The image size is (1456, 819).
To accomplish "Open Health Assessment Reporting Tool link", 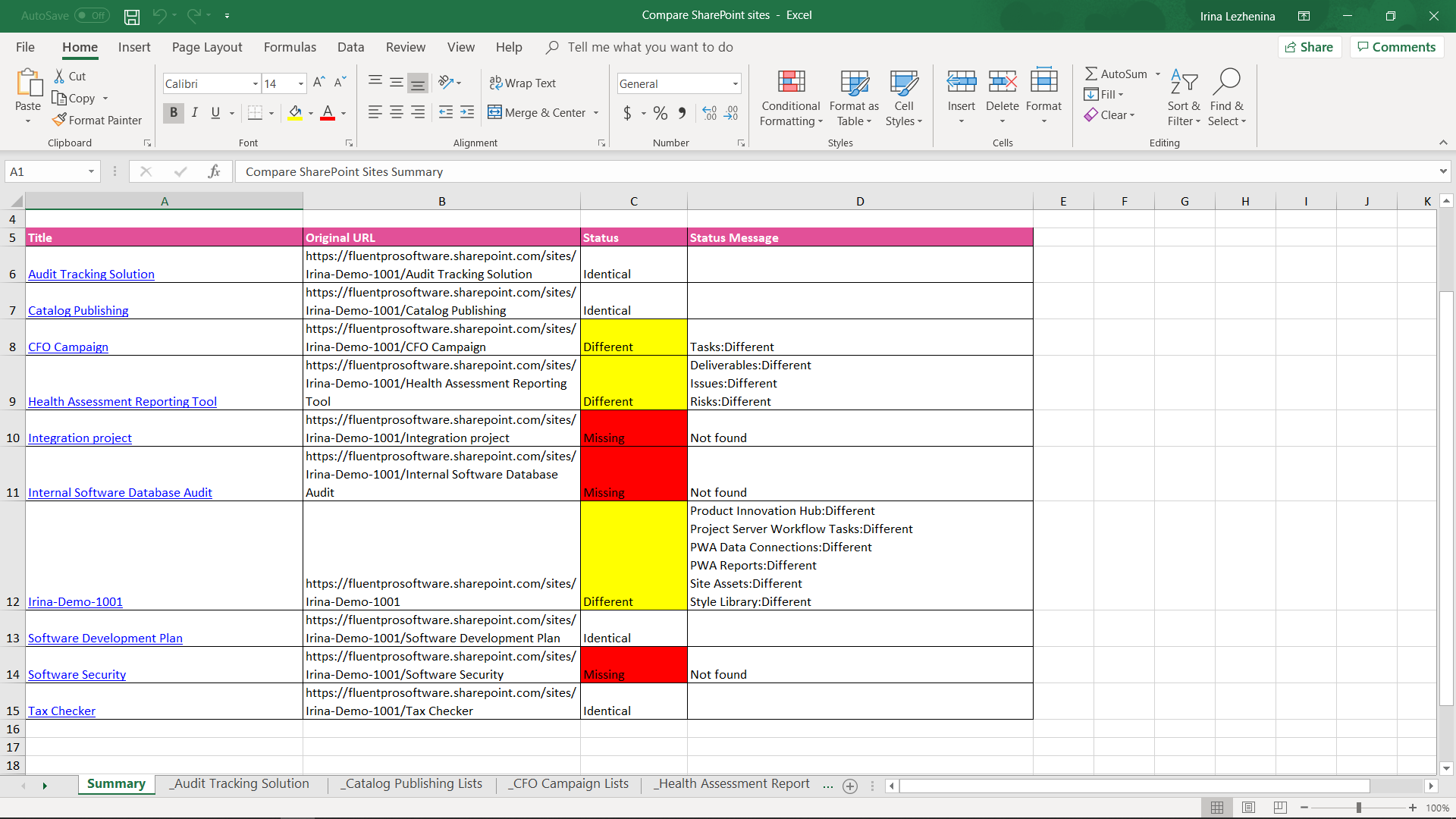I will pyautogui.click(x=122, y=402).
